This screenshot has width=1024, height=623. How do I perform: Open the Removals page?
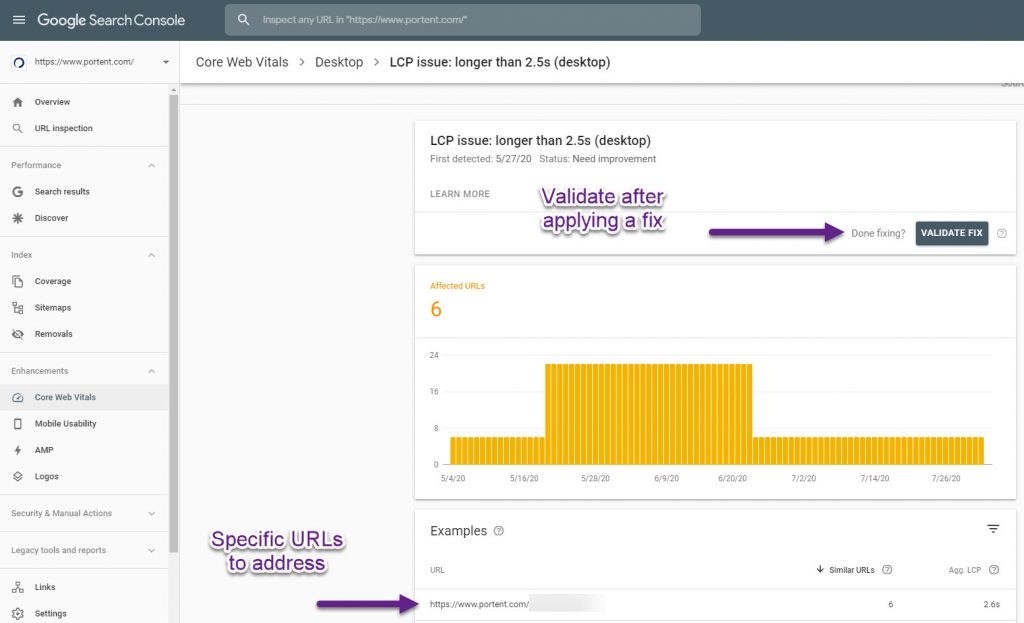point(84,334)
